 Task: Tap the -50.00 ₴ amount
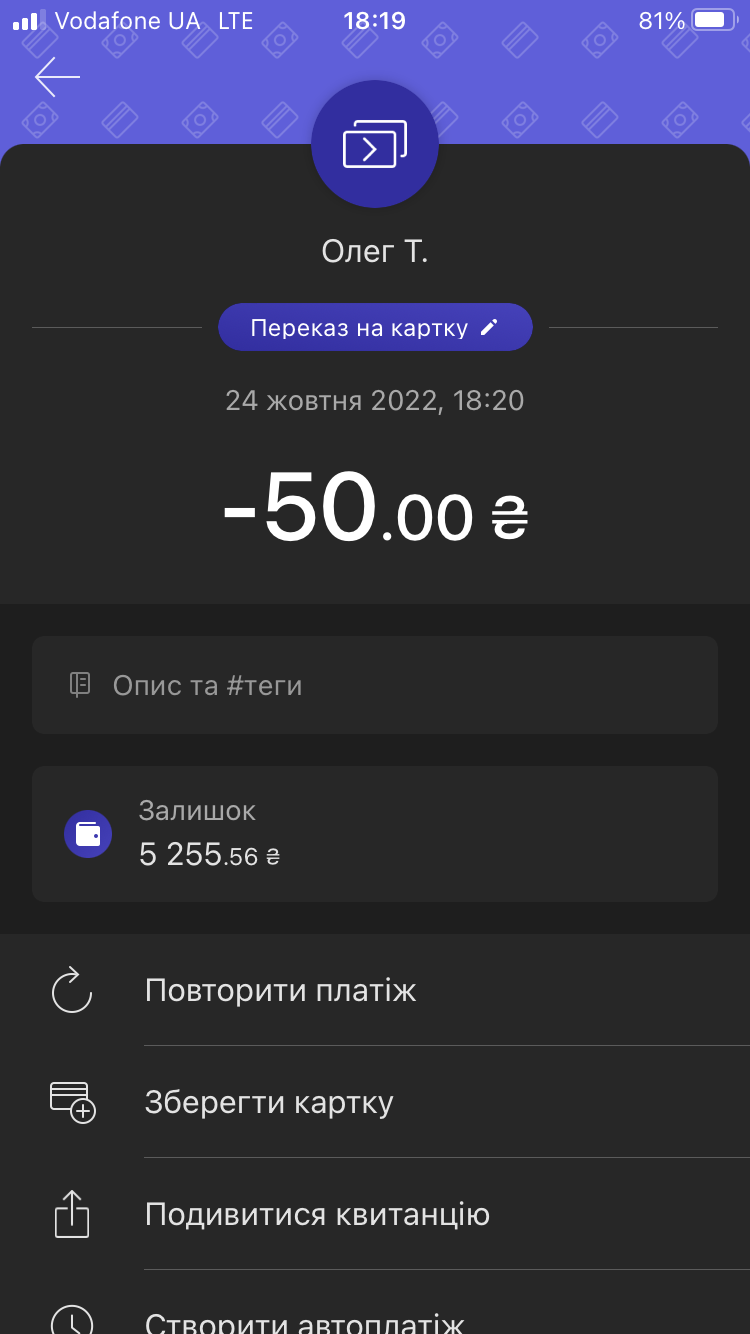(x=375, y=510)
